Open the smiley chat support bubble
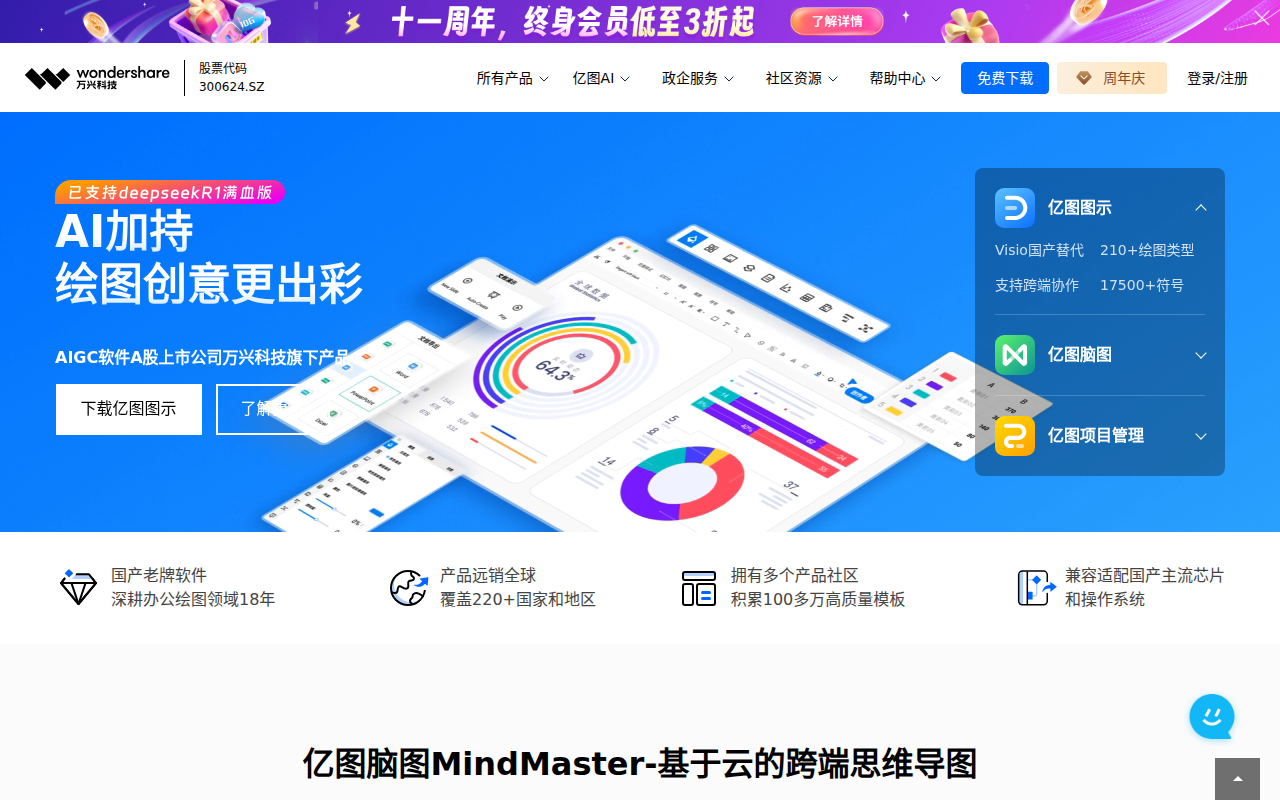This screenshot has width=1280, height=800. point(1212,717)
